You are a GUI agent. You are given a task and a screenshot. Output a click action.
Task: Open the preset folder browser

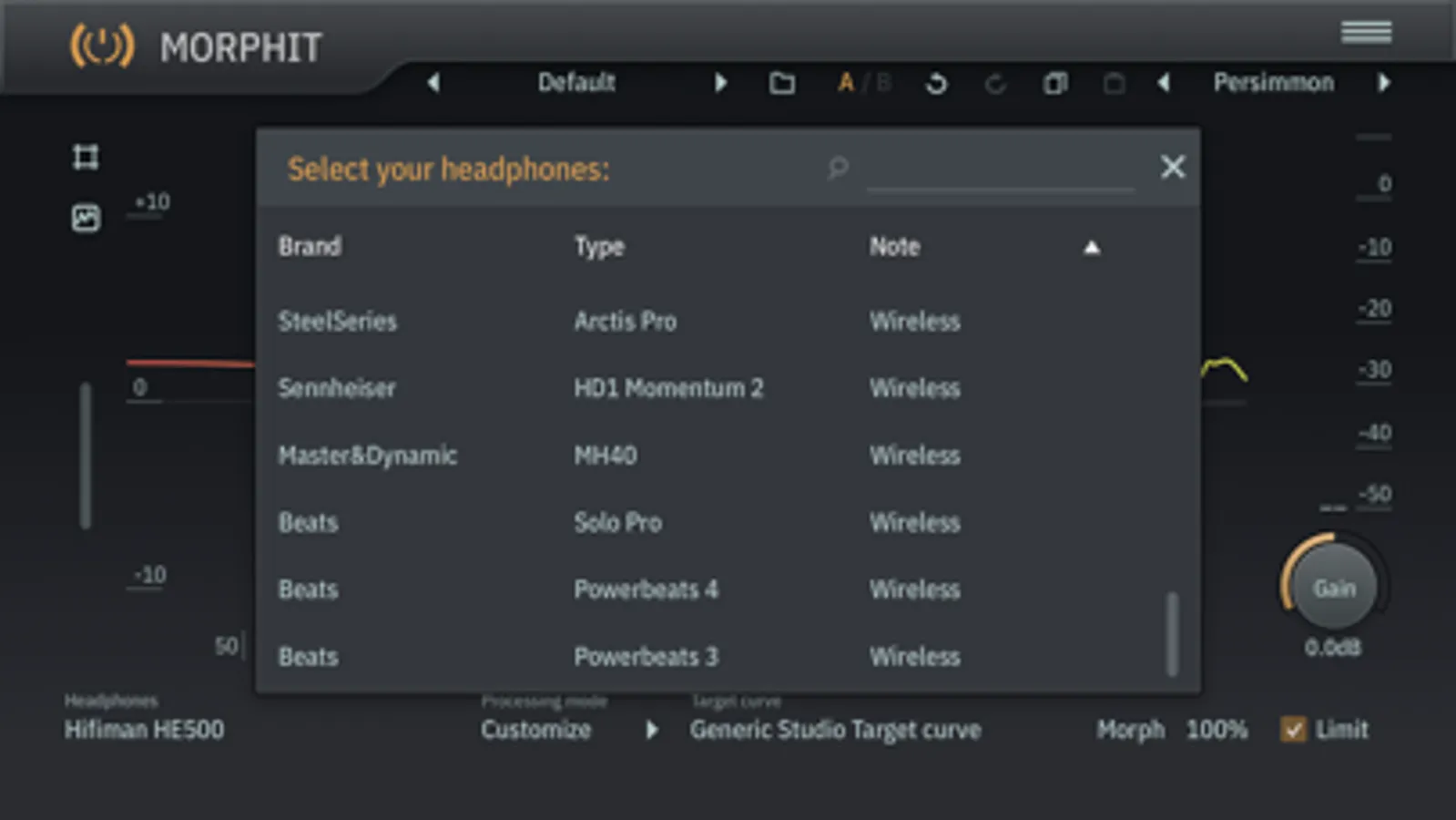point(781,84)
